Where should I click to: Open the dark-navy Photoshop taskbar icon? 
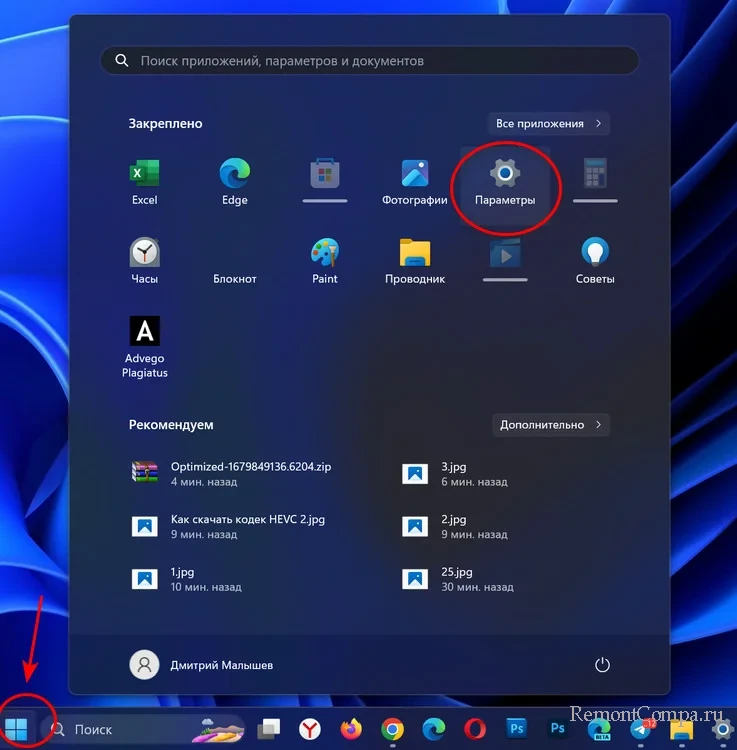pos(558,728)
